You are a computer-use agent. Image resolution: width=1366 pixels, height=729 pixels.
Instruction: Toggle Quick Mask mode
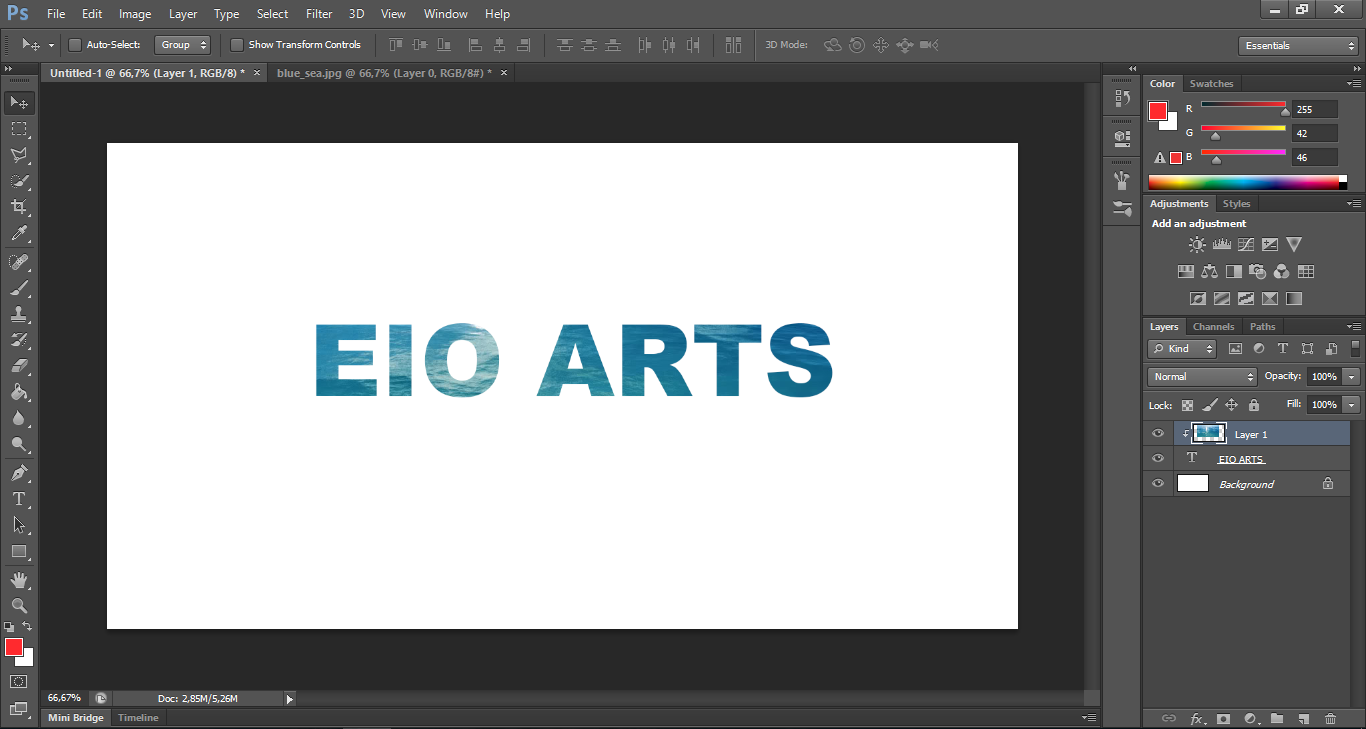click(x=19, y=681)
